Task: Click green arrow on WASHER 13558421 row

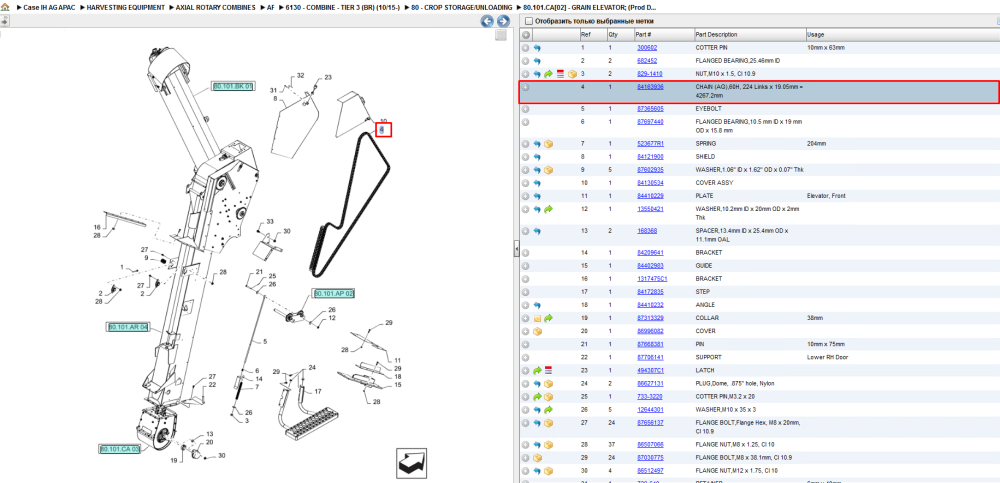Action: pyautogui.click(x=548, y=209)
